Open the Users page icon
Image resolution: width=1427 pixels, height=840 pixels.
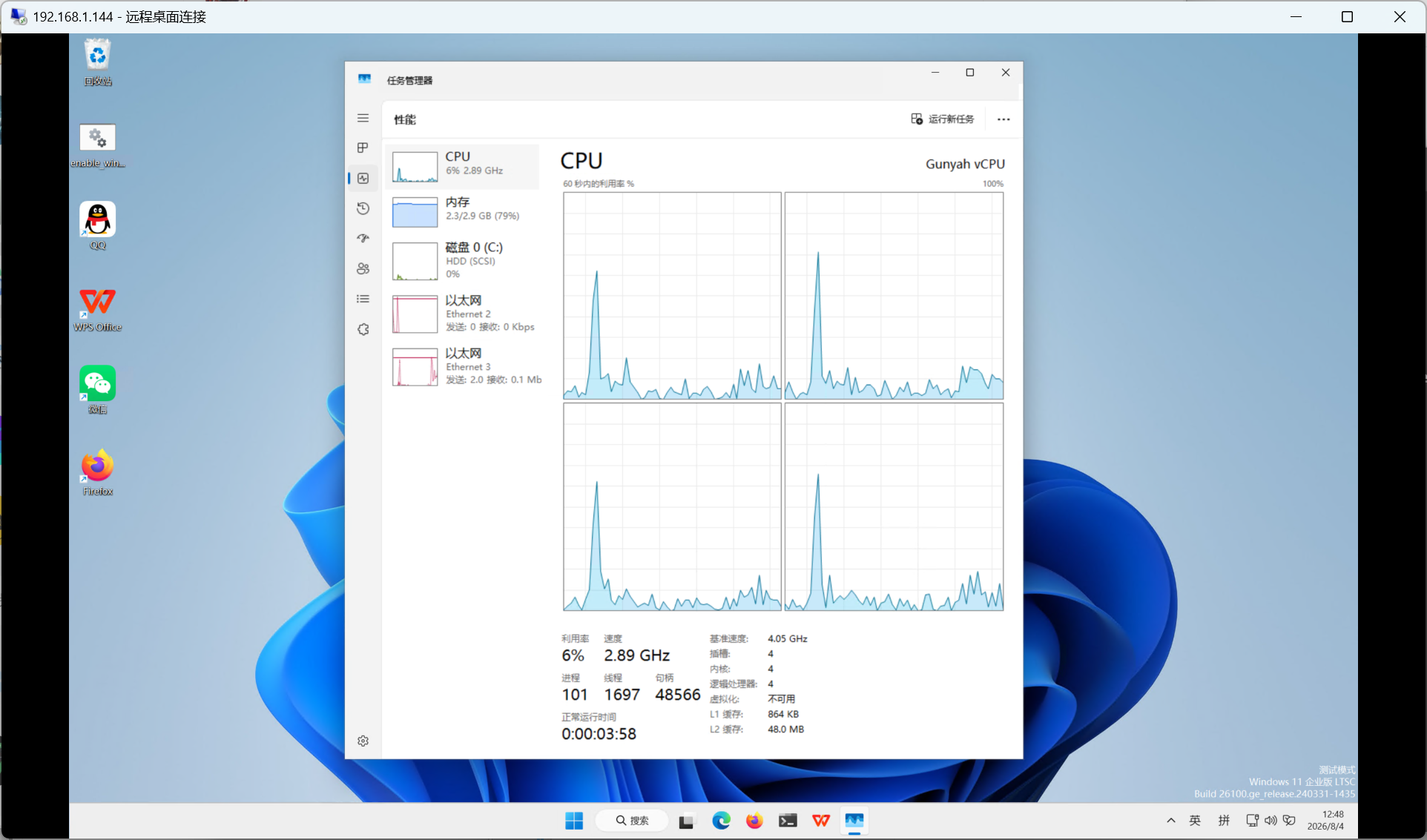(x=363, y=268)
